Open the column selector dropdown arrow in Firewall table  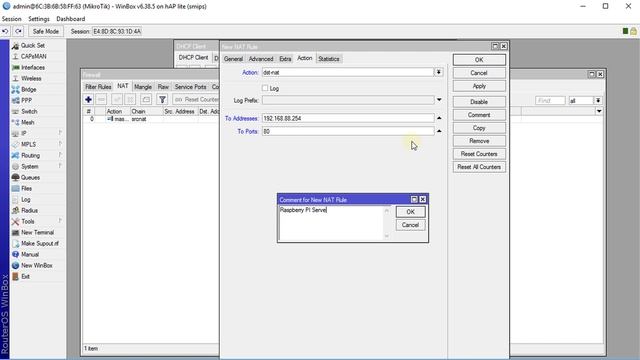[x=599, y=111]
